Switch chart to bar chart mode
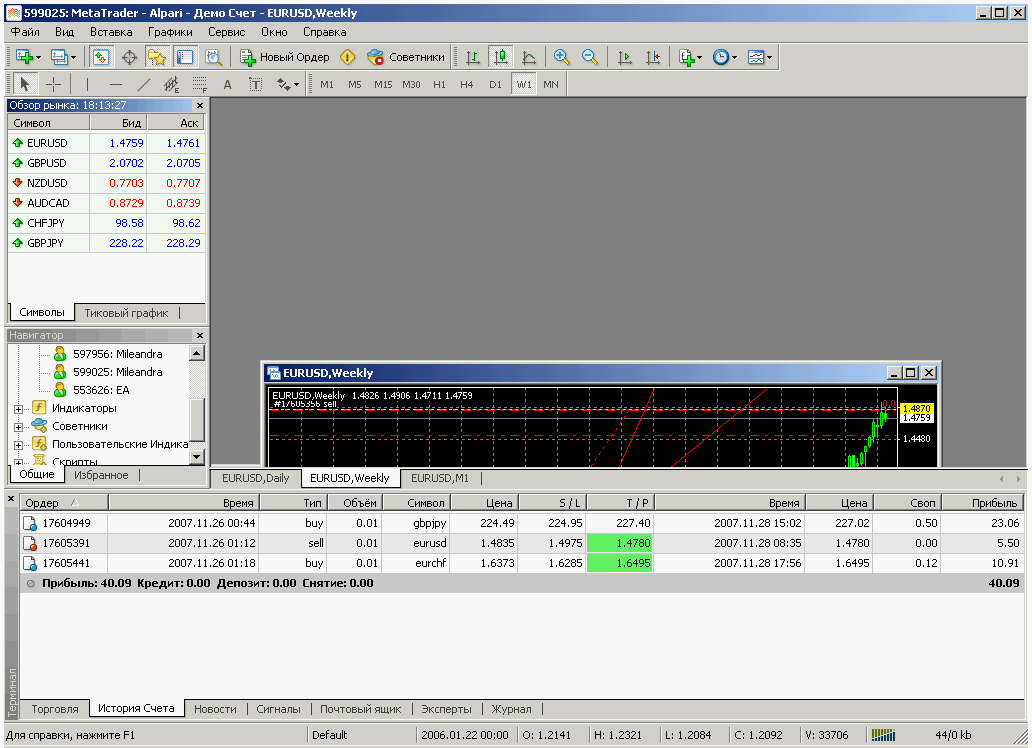Image resolution: width=1032 pixels, height=748 pixels. [473, 57]
